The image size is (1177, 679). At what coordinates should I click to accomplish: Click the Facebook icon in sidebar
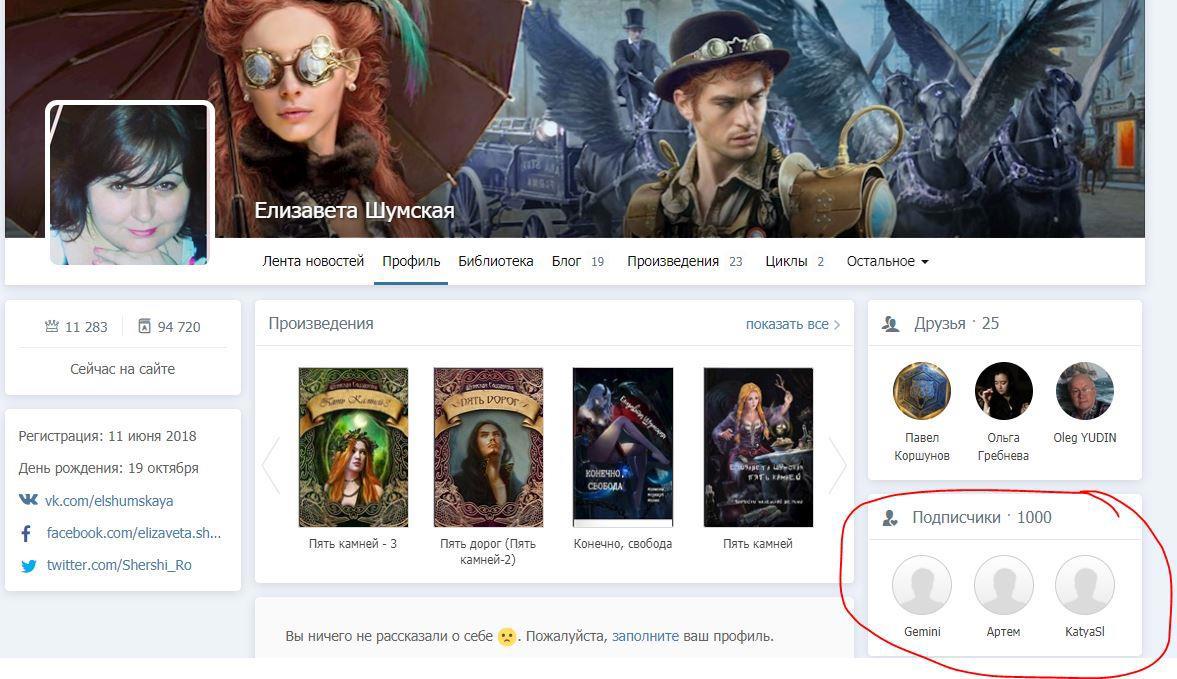pyautogui.click(x=27, y=533)
